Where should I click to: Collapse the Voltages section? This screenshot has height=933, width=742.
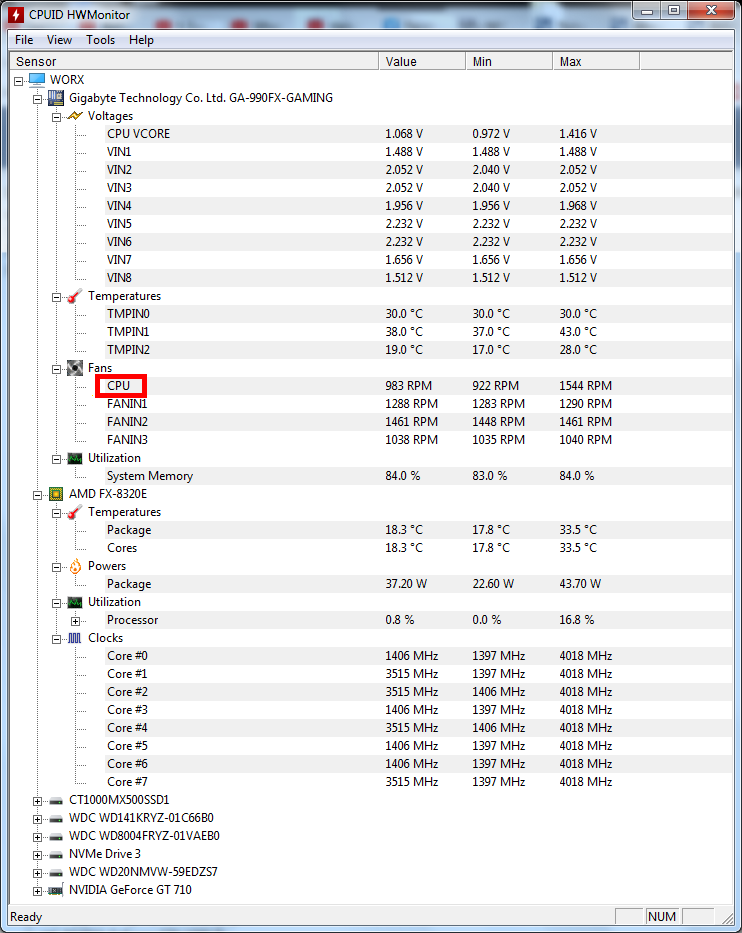(x=57, y=117)
